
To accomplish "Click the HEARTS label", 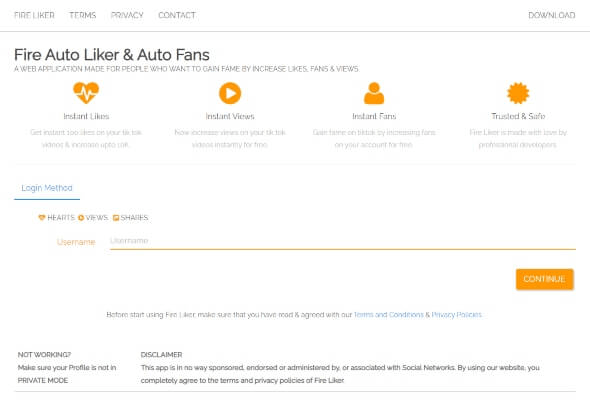I will pyautogui.click(x=61, y=217).
